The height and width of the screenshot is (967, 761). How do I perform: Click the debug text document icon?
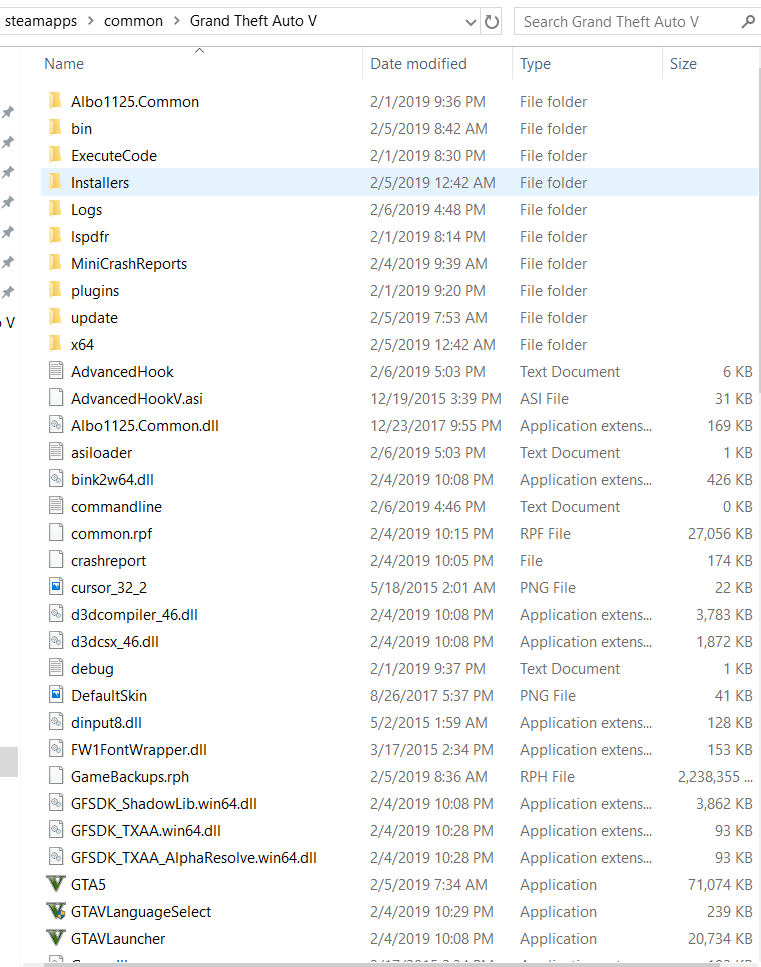coord(56,668)
